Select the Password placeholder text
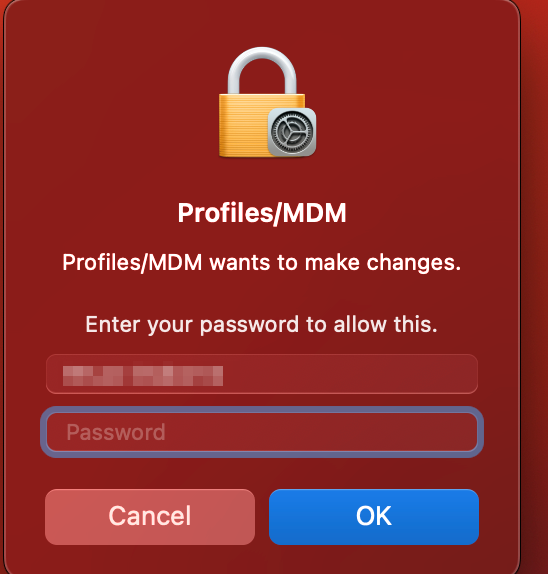The image size is (548, 574). tap(116, 432)
